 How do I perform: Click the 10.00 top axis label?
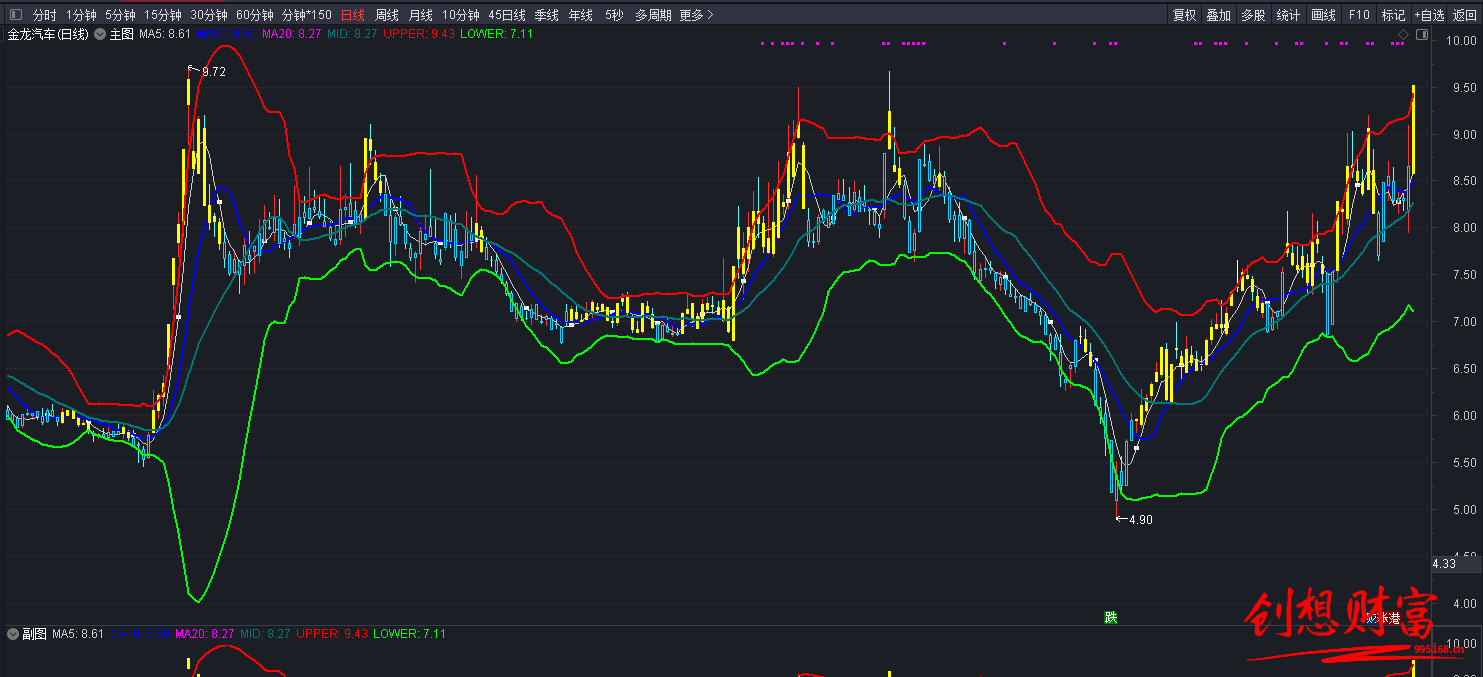click(1461, 40)
